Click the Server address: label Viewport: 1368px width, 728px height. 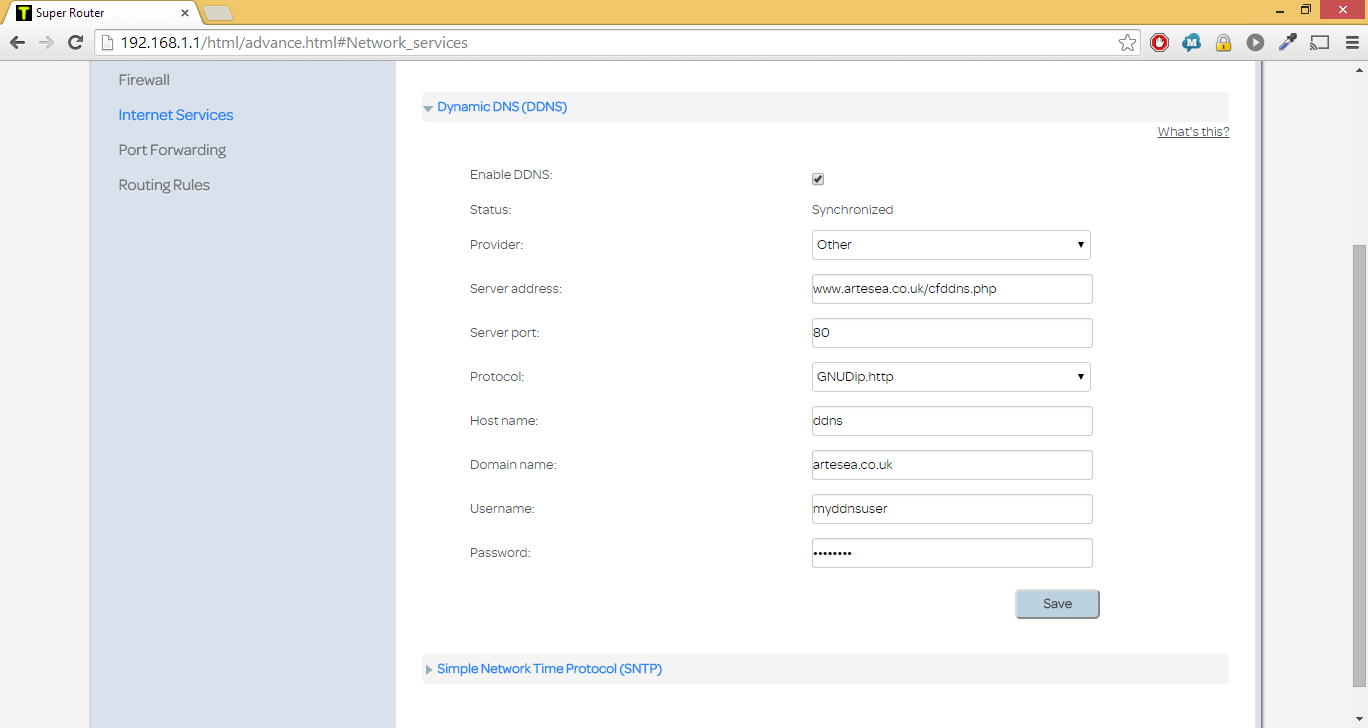pos(516,289)
